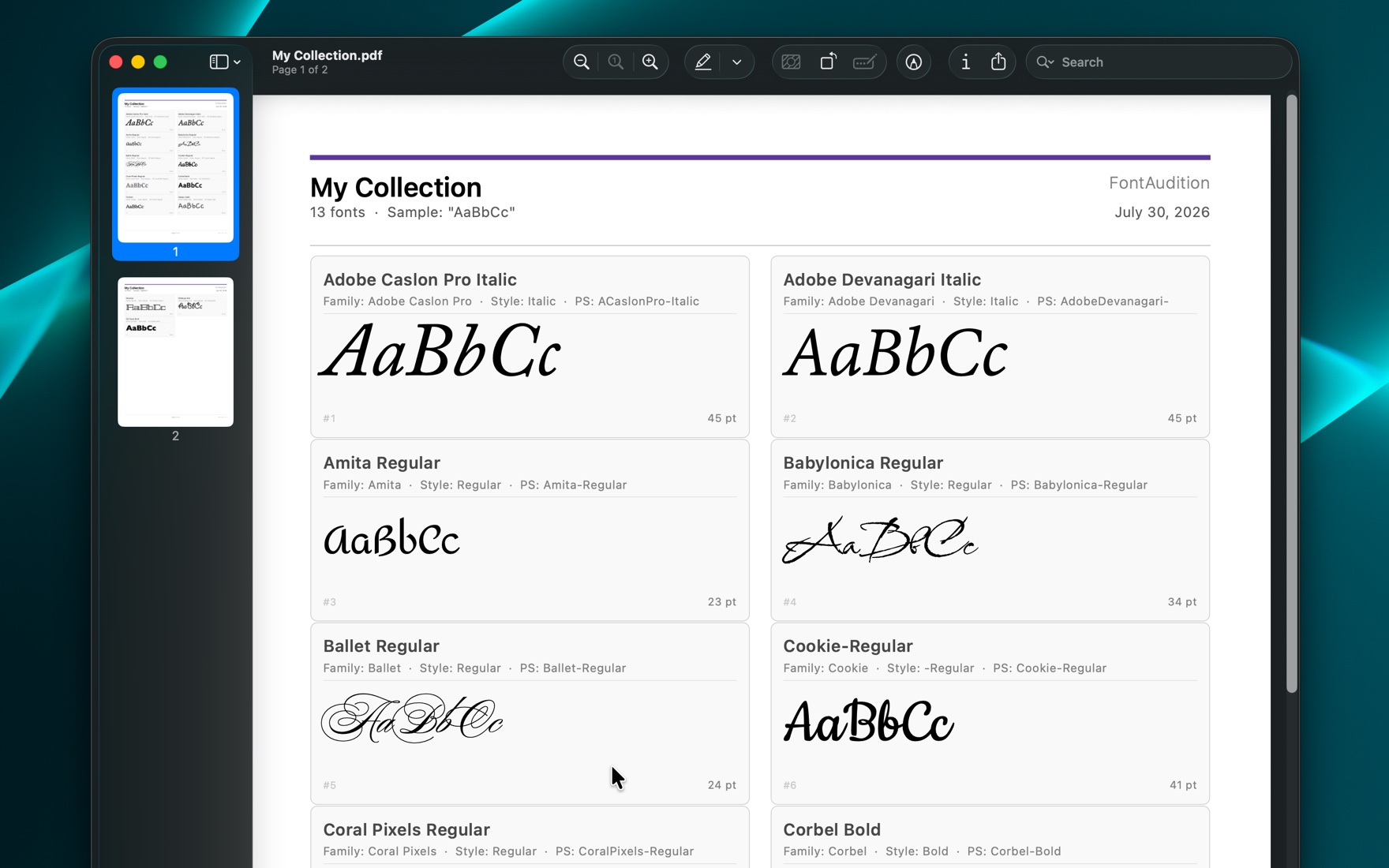Click the Actual Size zoom icon

616,62
